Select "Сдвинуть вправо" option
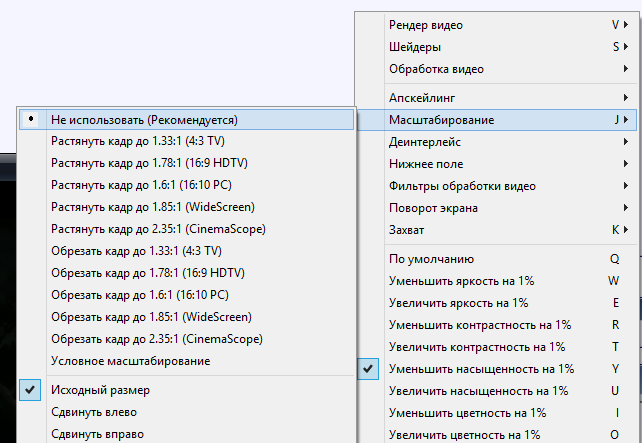642x443 pixels. pos(96,433)
